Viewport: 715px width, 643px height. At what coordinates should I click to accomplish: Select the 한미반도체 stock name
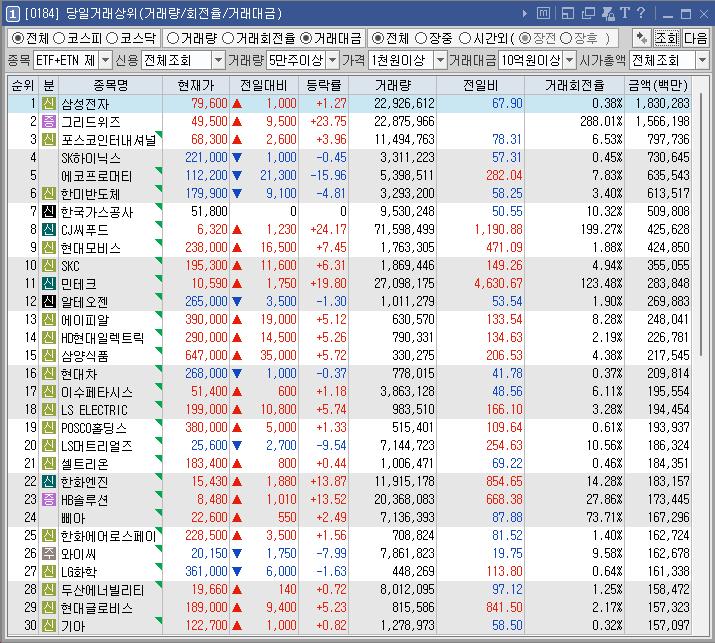point(90,194)
